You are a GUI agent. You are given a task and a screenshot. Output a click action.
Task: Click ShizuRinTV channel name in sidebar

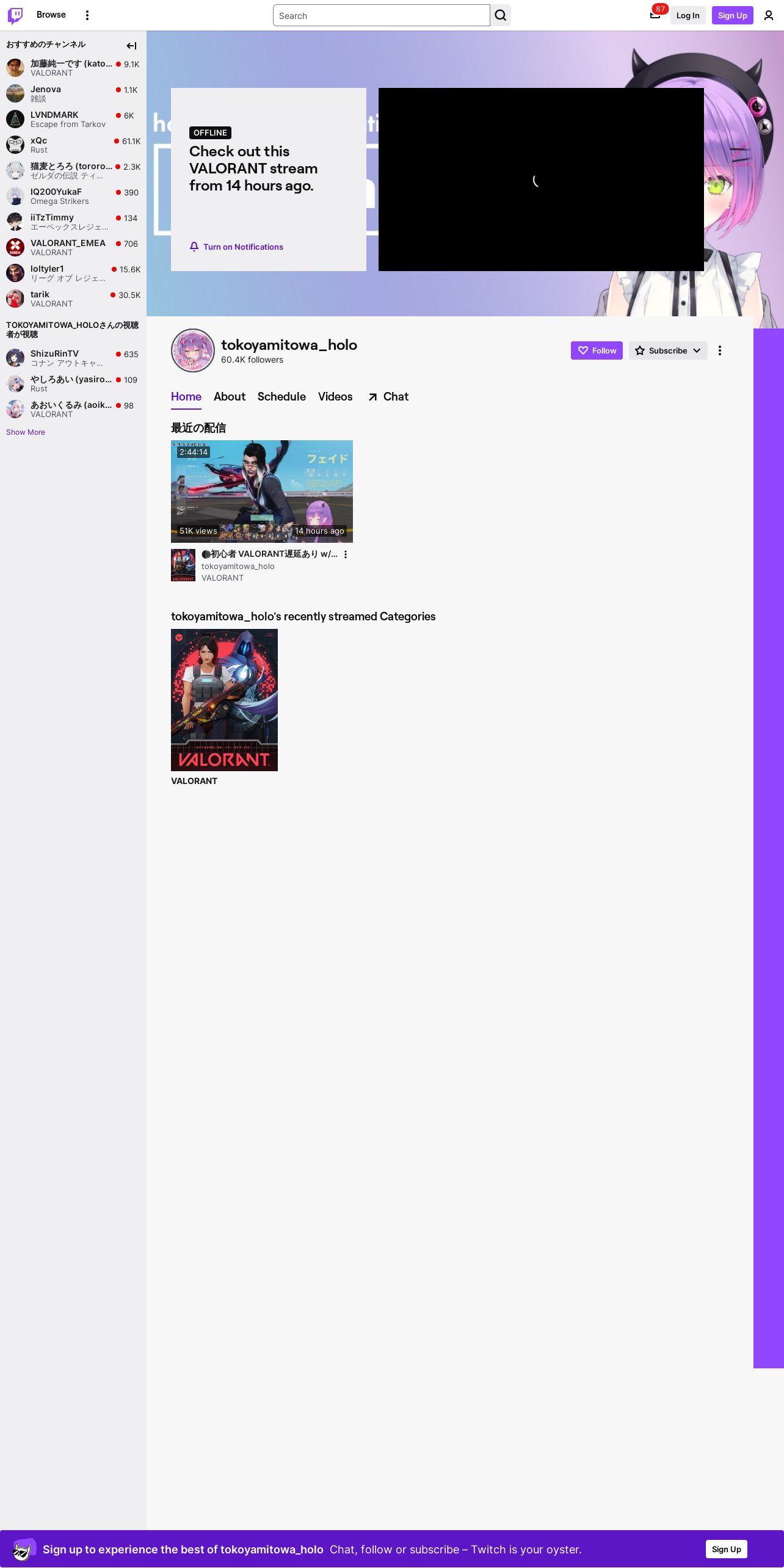(x=54, y=354)
